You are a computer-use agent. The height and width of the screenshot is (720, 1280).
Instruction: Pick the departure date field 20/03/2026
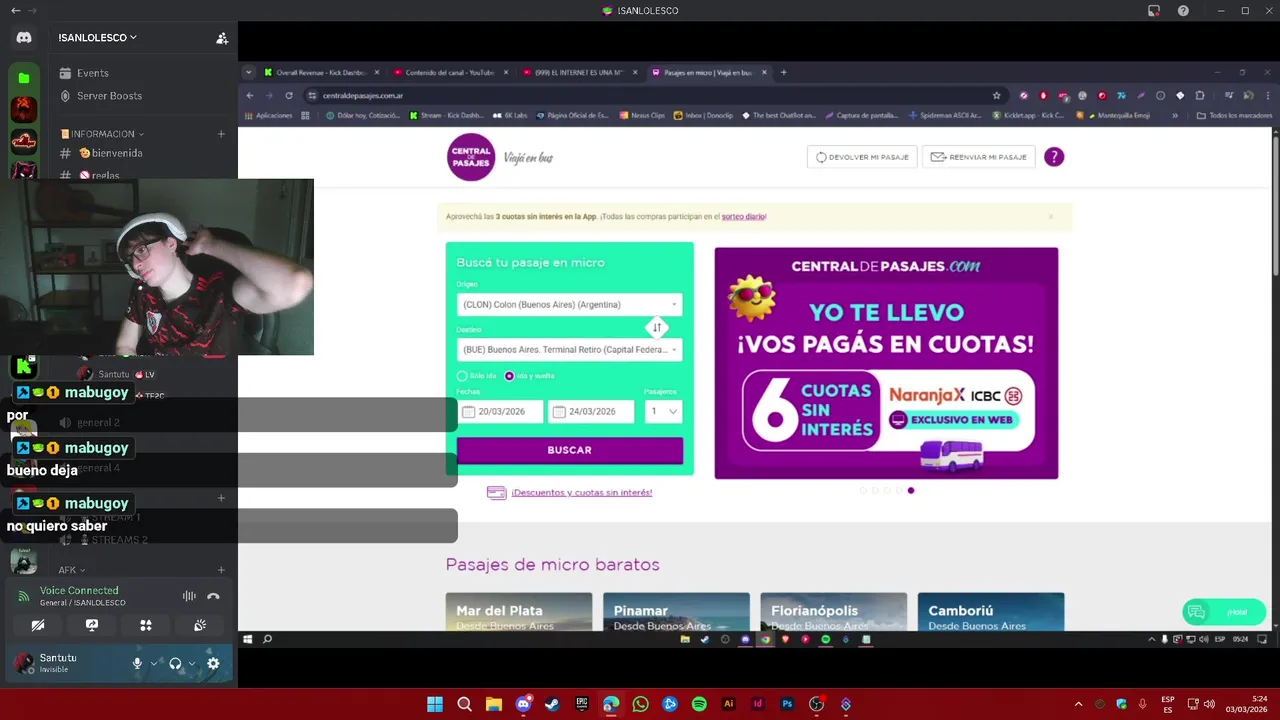pos(500,411)
